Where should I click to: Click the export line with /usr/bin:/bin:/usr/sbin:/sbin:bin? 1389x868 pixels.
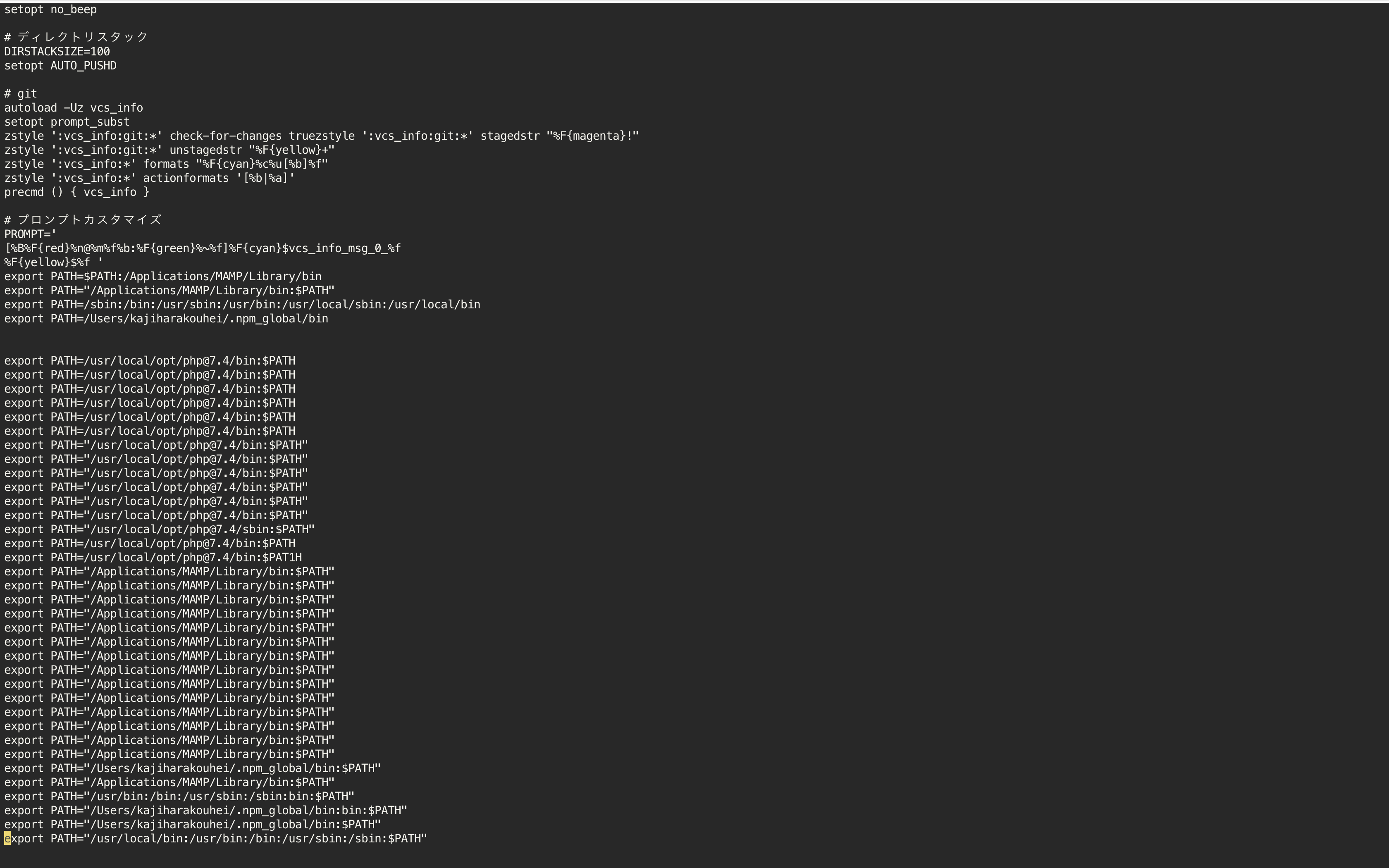179,796
